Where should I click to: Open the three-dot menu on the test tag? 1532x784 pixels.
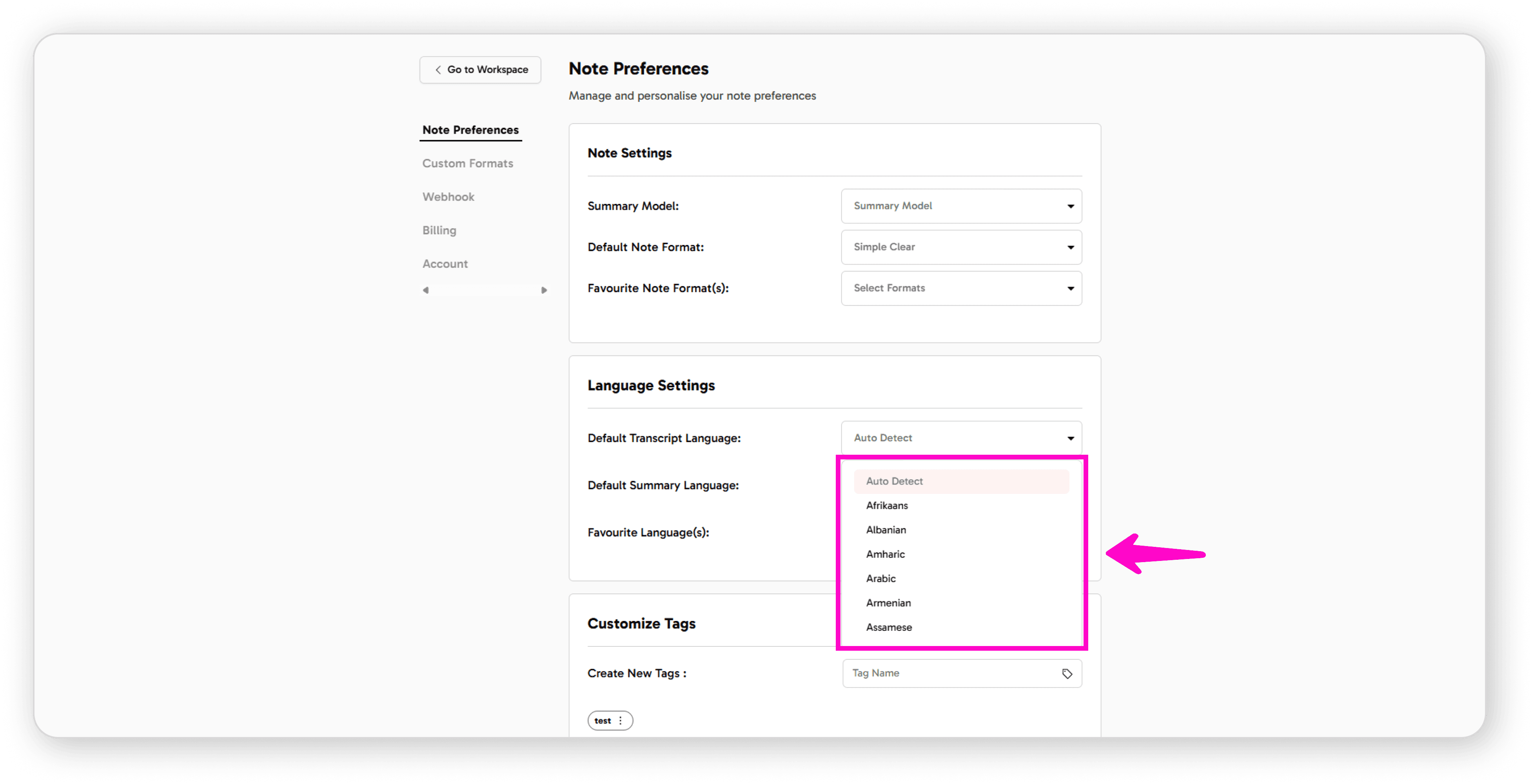[620, 720]
